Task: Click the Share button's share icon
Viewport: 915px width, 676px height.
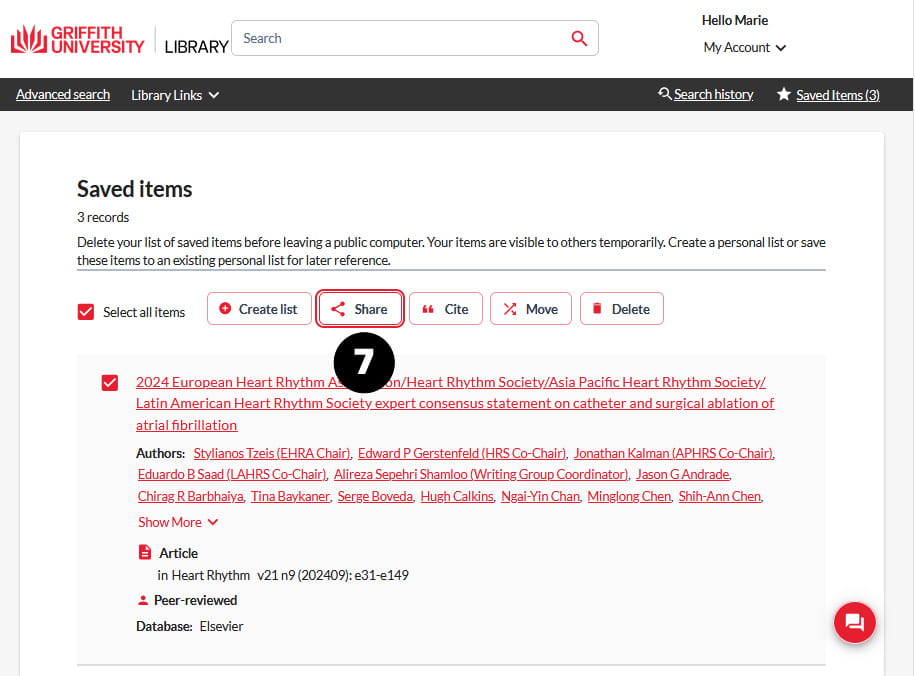Action: coord(338,309)
